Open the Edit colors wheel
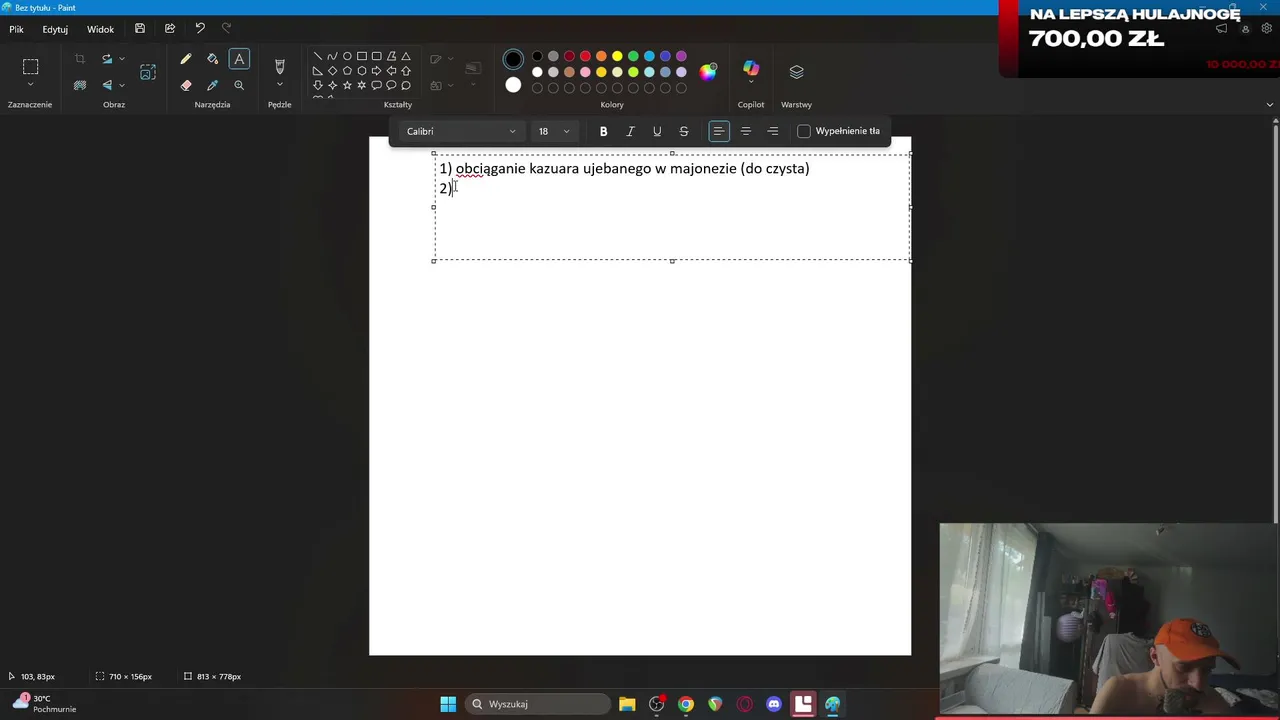The image size is (1280, 720). click(708, 72)
